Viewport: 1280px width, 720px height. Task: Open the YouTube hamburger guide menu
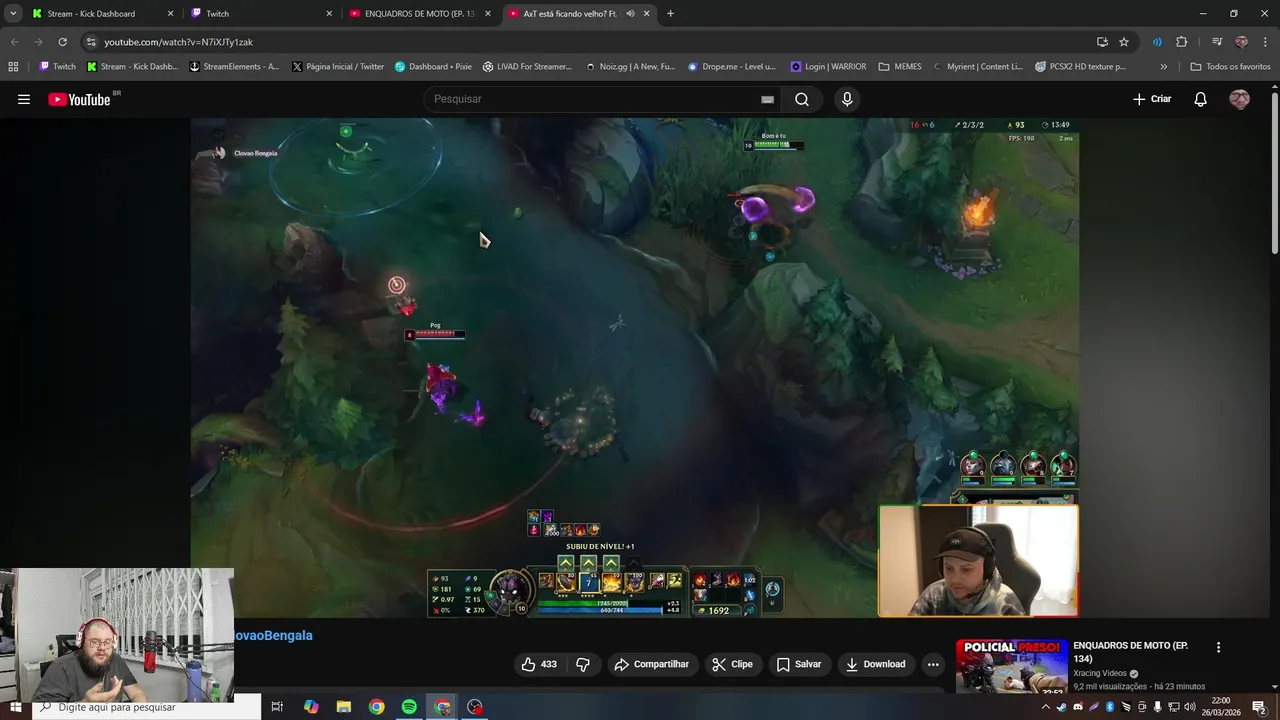pos(24,99)
